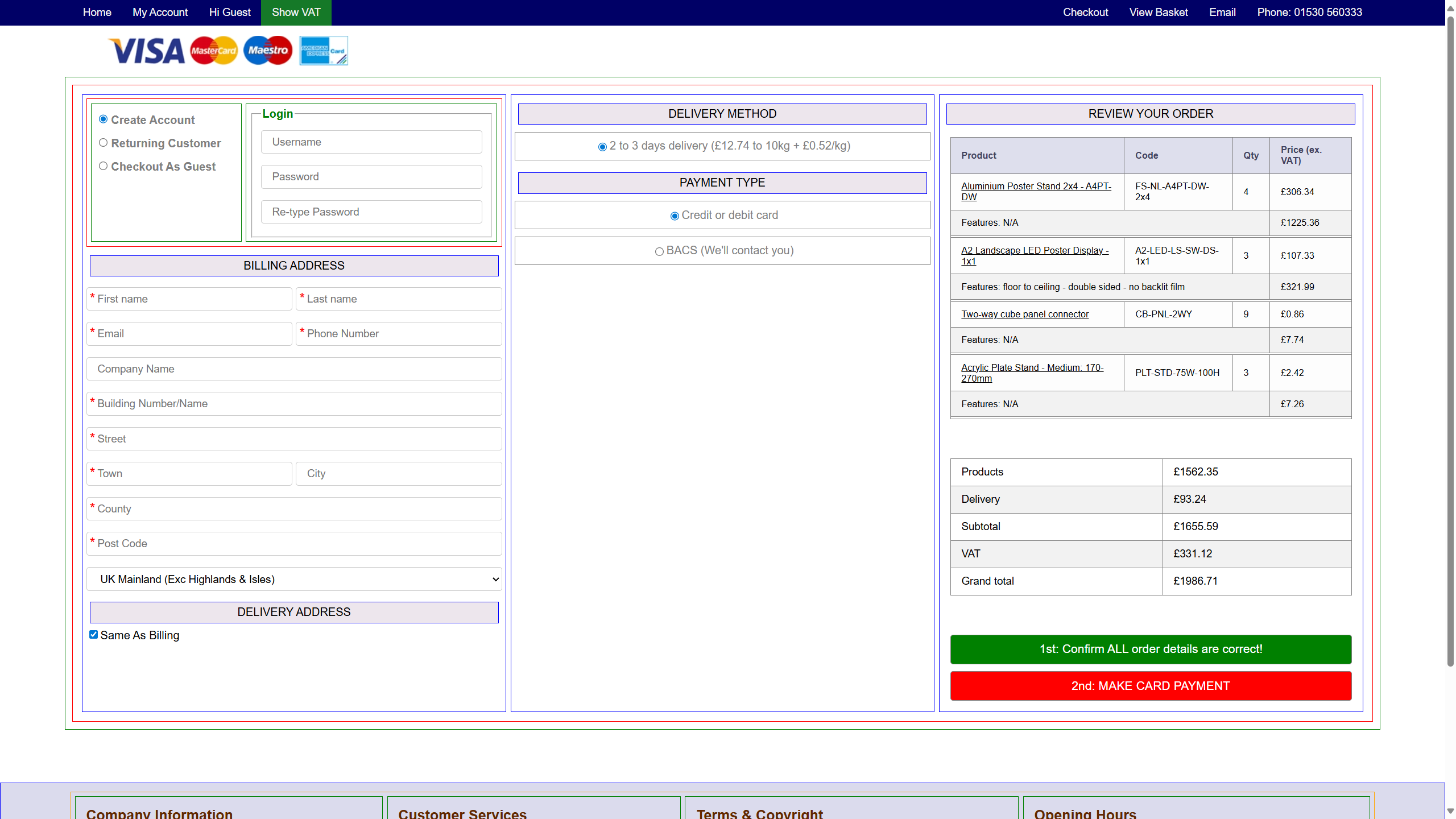Click the VISA card logo
The width and height of the screenshot is (1456, 819).
click(146, 51)
